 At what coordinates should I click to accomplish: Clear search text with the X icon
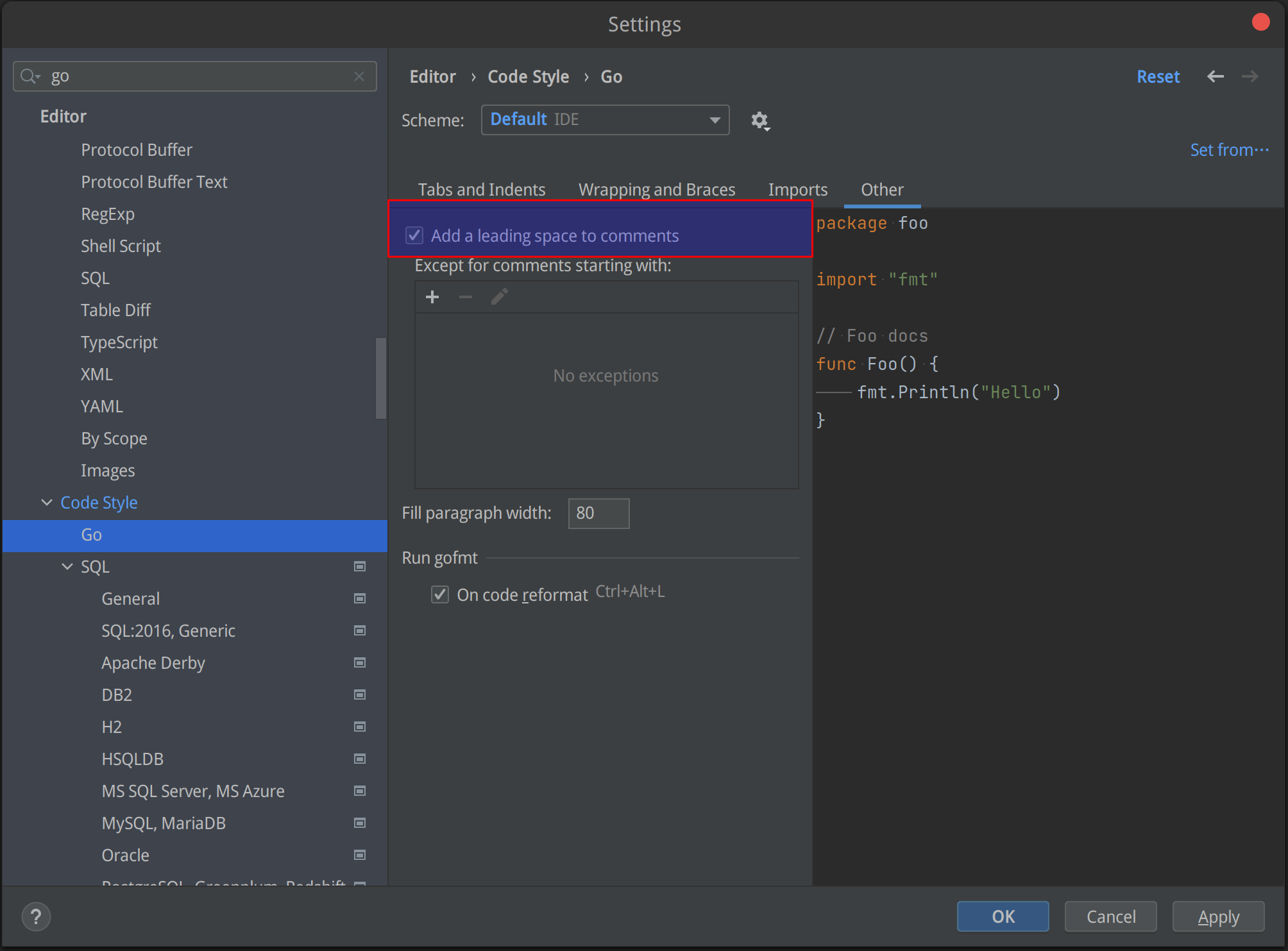[x=359, y=76]
